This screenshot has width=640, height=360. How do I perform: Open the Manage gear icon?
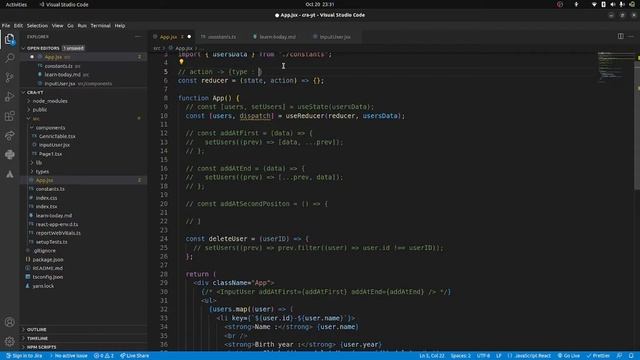coord(9,341)
